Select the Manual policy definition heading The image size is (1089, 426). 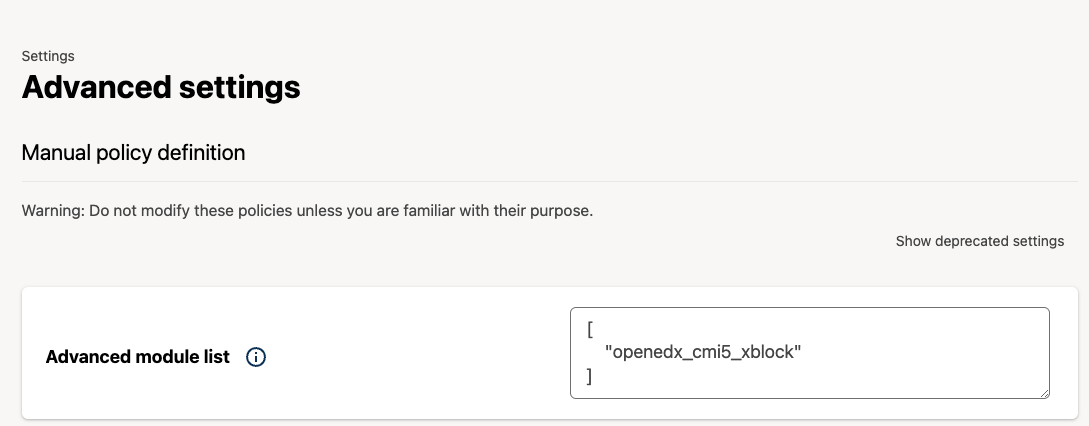coord(133,153)
